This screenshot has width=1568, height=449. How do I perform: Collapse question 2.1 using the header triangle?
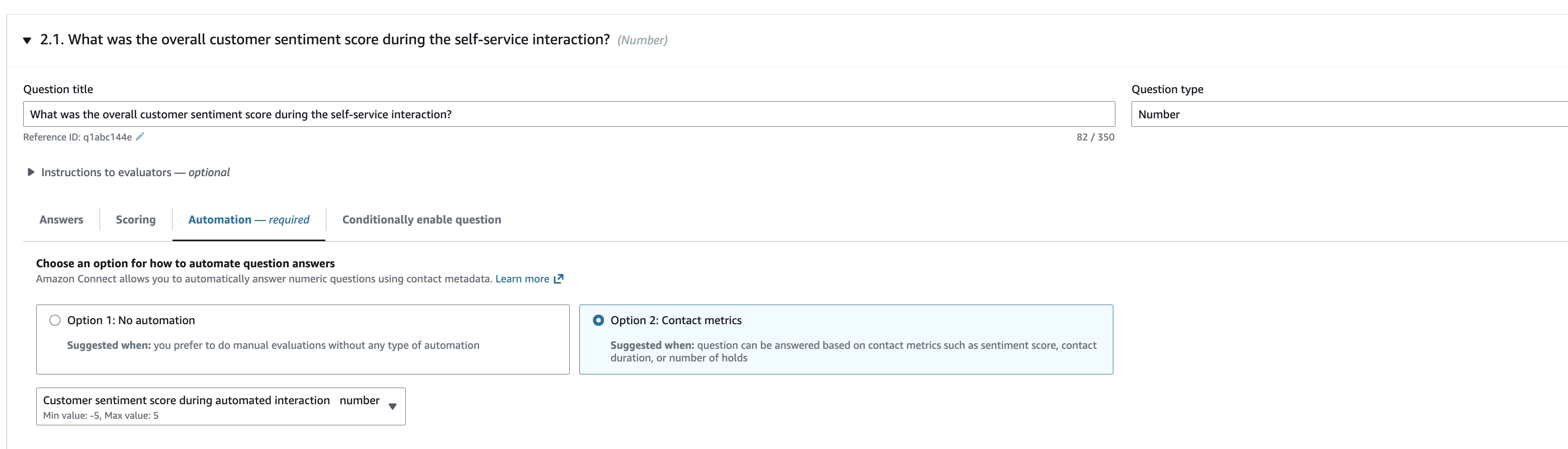(27, 40)
